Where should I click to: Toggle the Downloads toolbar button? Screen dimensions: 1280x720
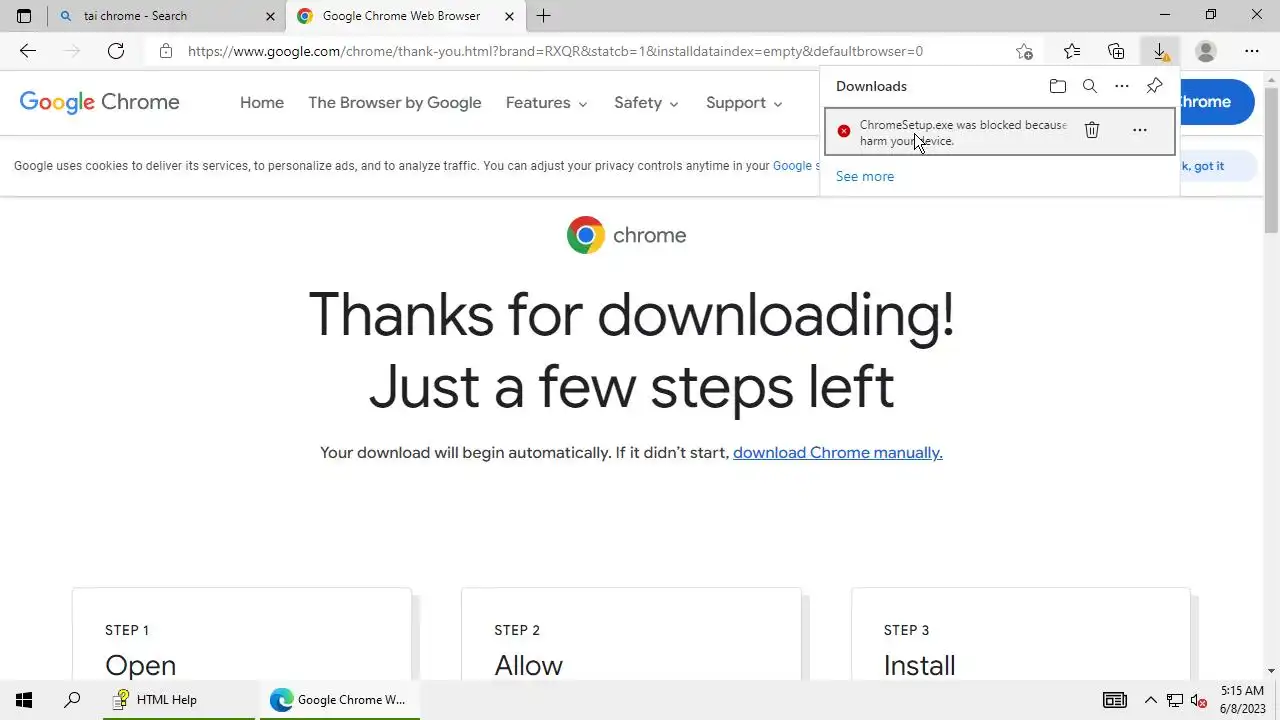point(1160,51)
